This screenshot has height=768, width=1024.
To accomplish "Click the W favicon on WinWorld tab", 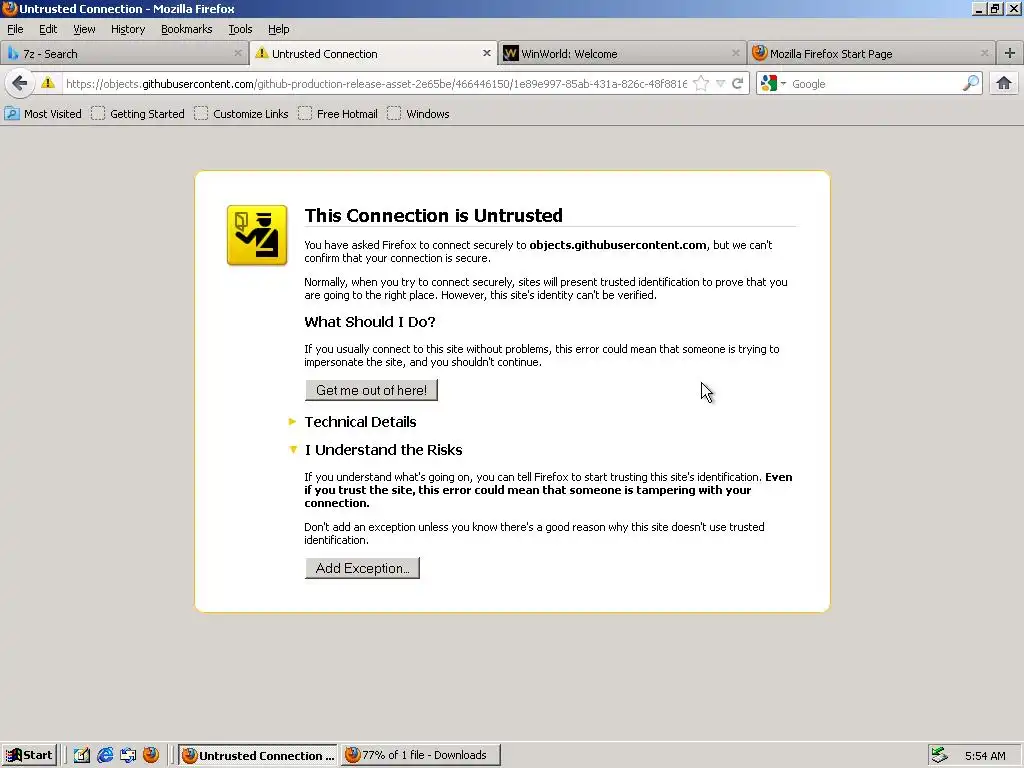I will pos(511,54).
